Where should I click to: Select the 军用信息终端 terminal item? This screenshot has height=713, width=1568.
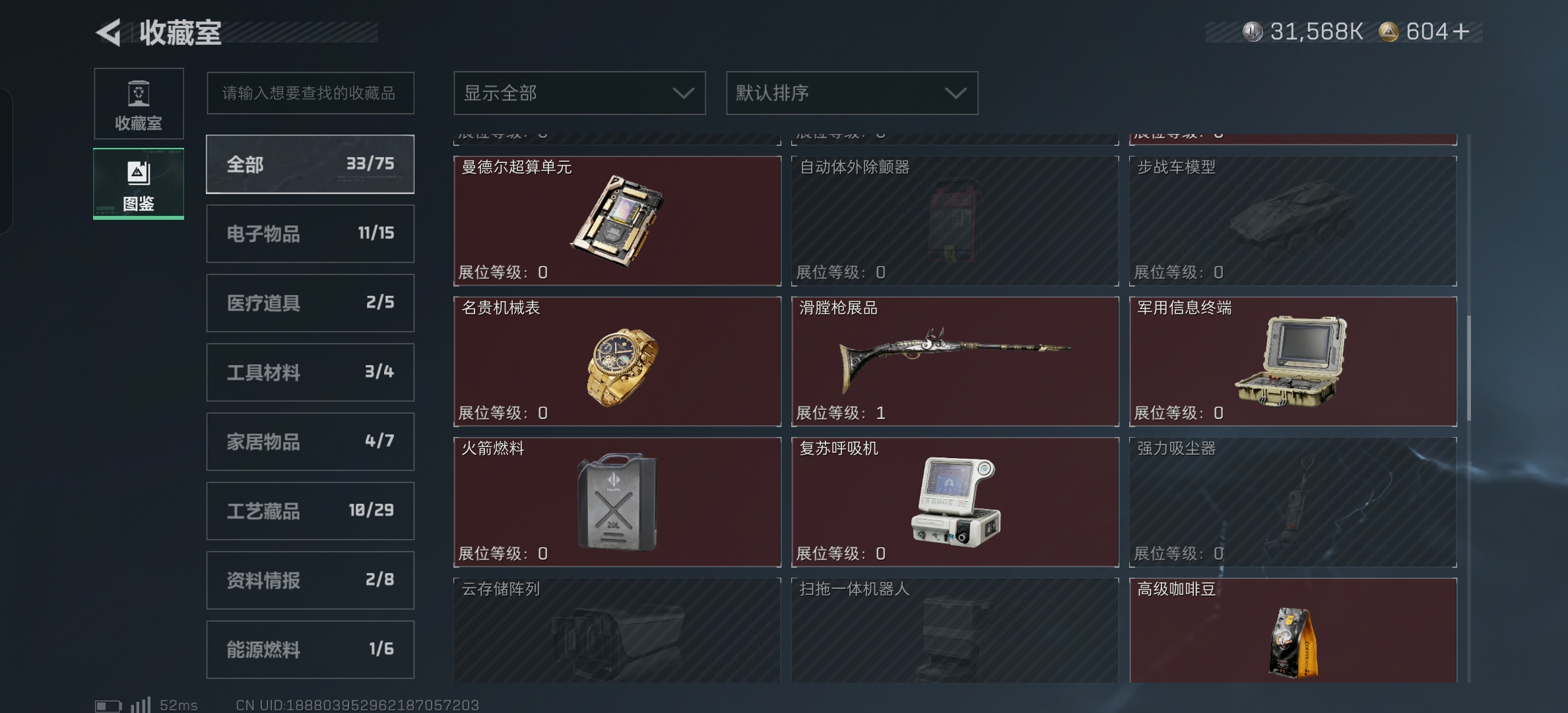pos(1293,361)
